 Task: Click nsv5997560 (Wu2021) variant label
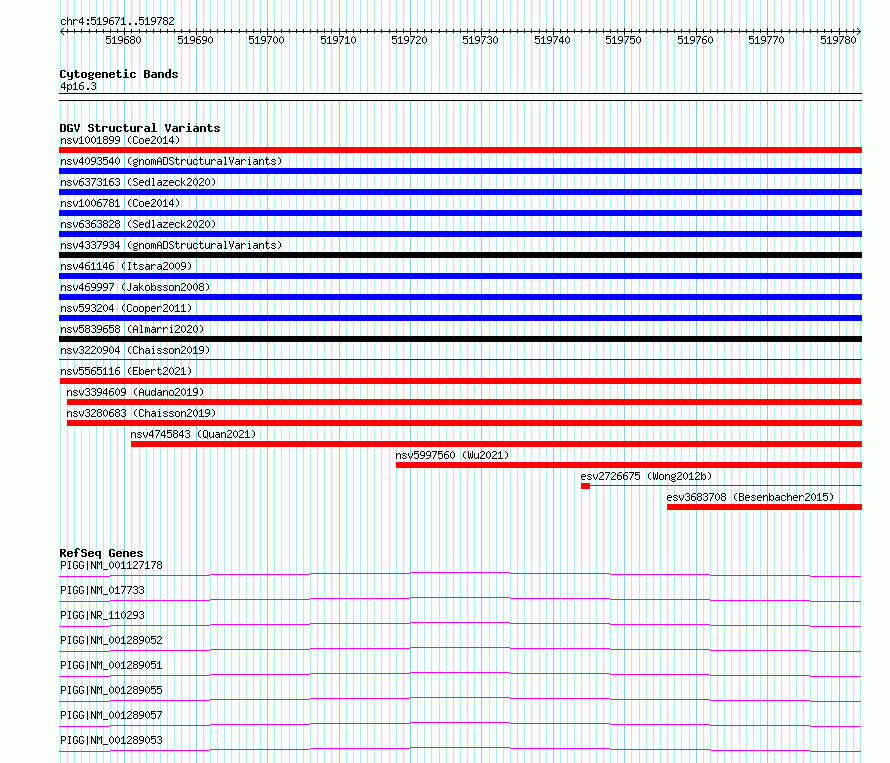pyautogui.click(x=452, y=455)
